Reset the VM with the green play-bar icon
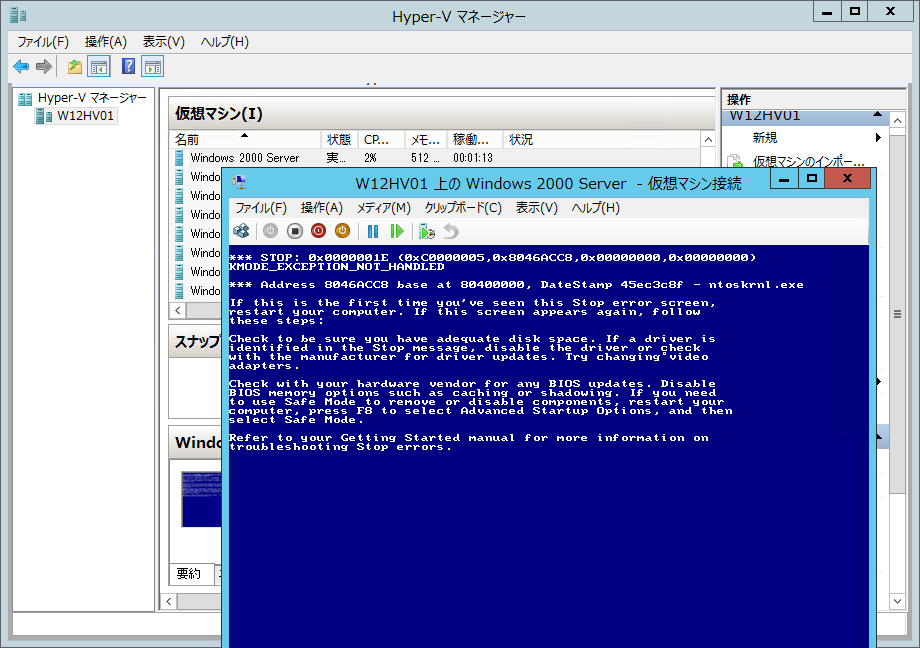Screen dimensions: 920x648 (x=397, y=231)
